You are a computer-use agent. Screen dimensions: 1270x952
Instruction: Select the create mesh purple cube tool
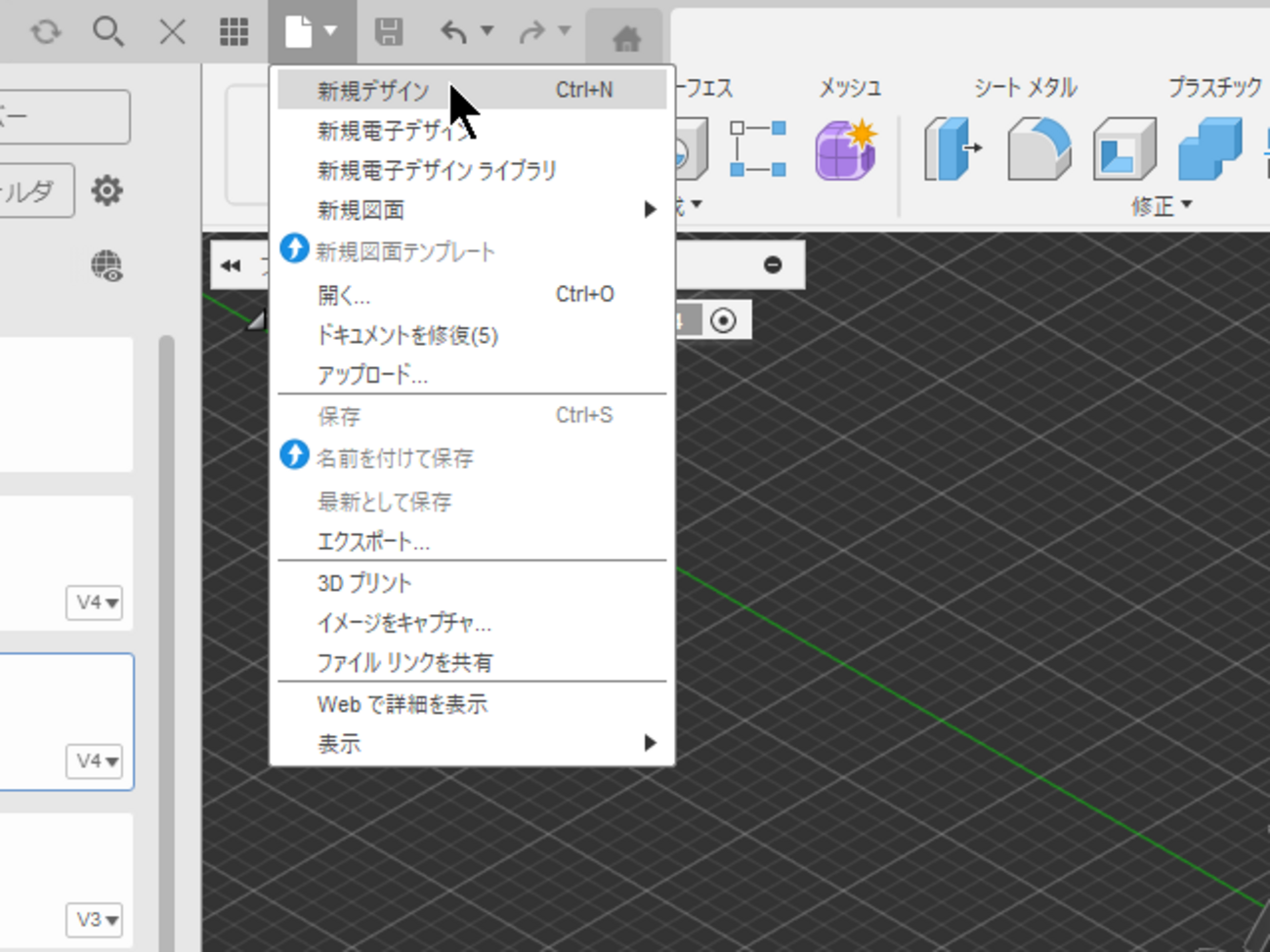(x=845, y=149)
